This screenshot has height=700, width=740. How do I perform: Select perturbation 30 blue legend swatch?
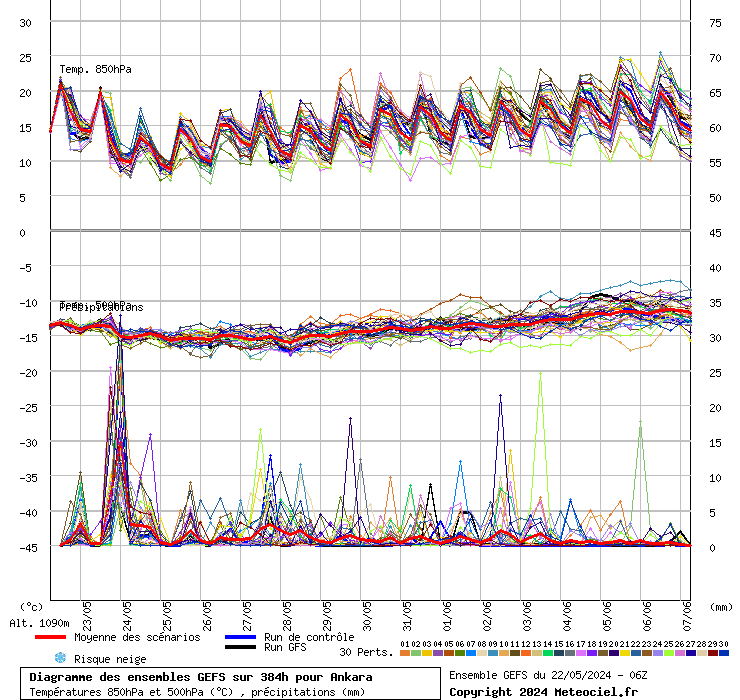pyautogui.click(x=723, y=653)
